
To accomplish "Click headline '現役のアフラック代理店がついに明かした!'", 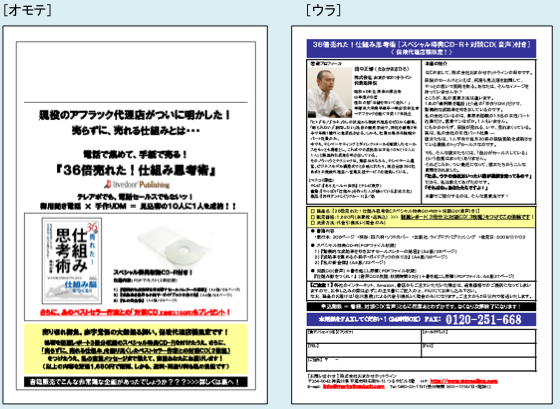I will pyautogui.click(x=135, y=115).
